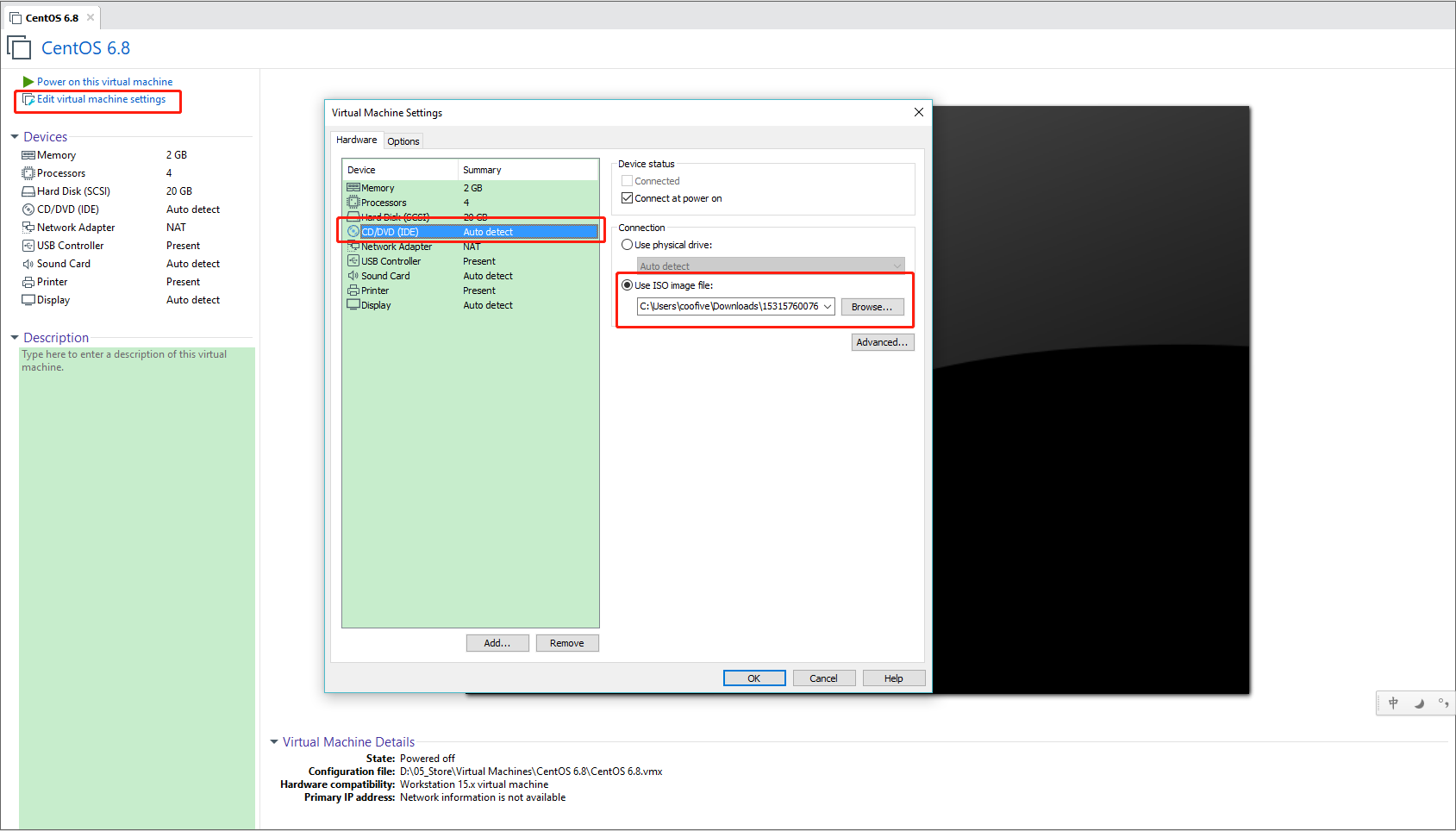Click the Edit virtual machine settings icon
Viewport: 1456px width, 831px height.
pos(28,99)
